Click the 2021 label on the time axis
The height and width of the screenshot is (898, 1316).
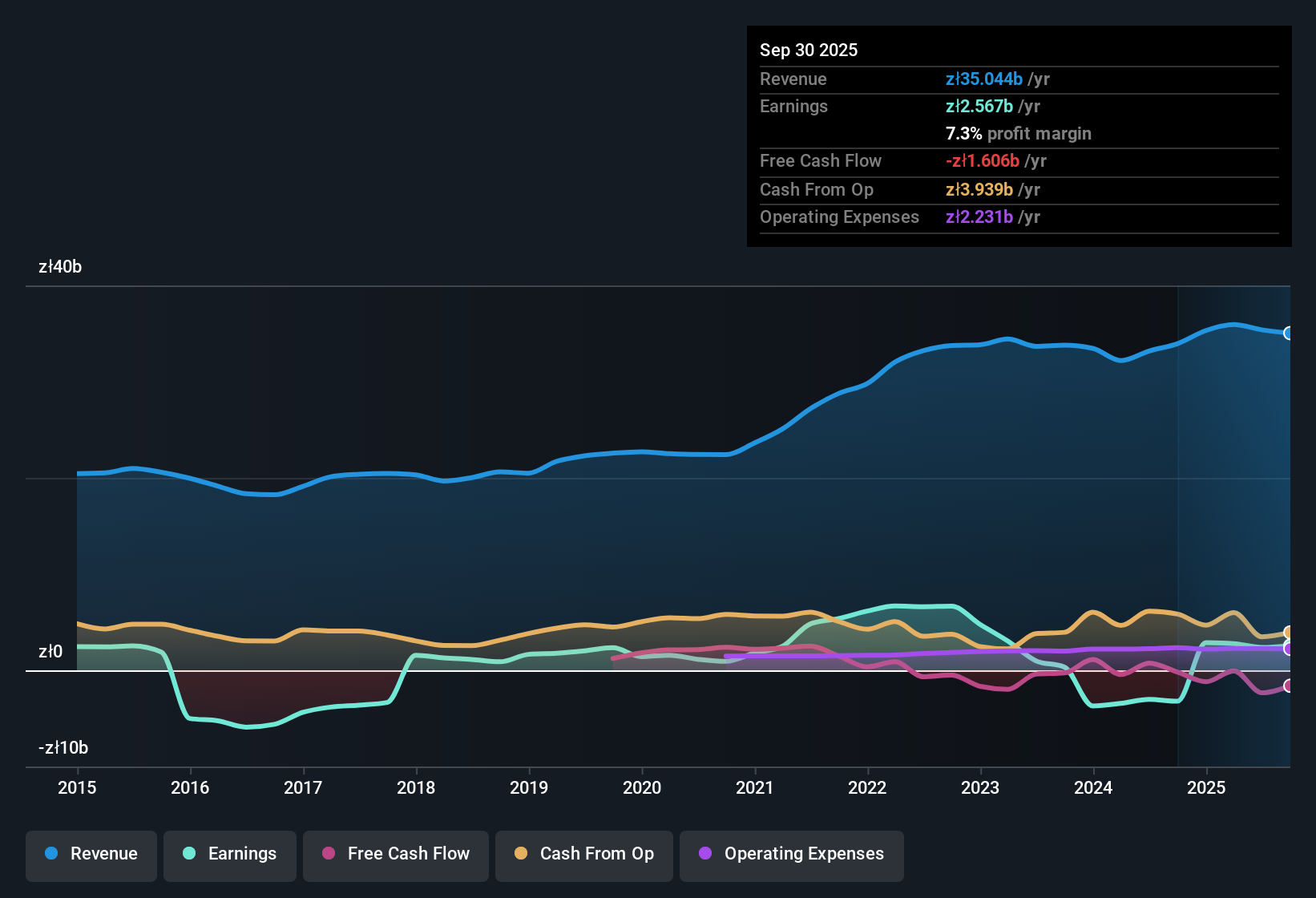pos(755,788)
